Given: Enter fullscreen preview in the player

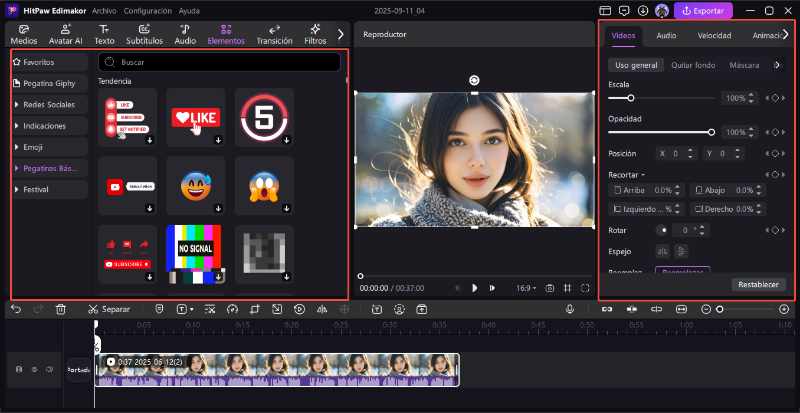Looking at the screenshot, I should (x=585, y=288).
